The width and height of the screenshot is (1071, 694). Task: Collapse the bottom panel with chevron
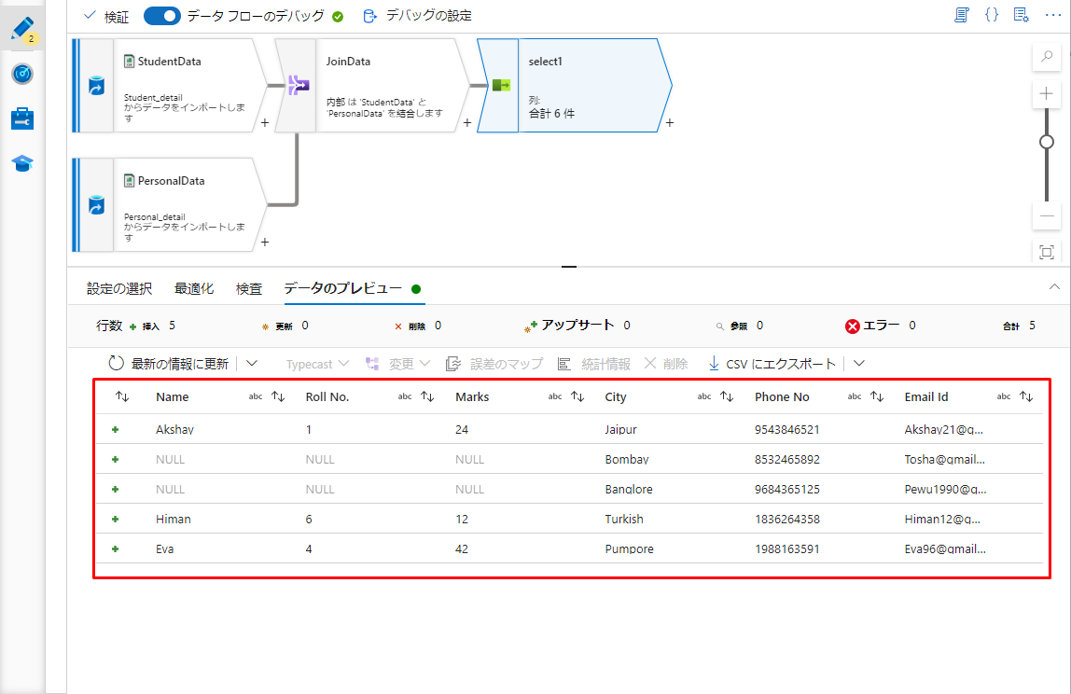[x=1054, y=288]
